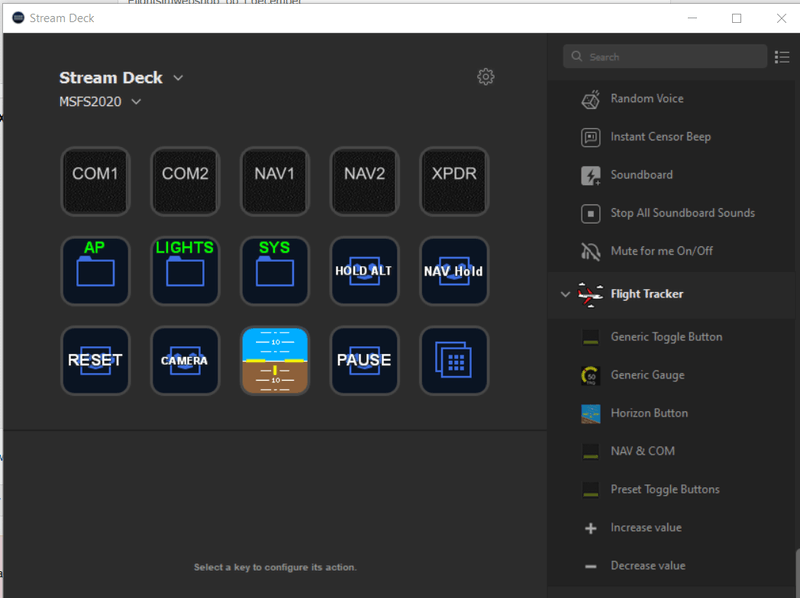Select the NAV Hold key
Image resolution: width=800 pixels, height=598 pixels.
454,271
